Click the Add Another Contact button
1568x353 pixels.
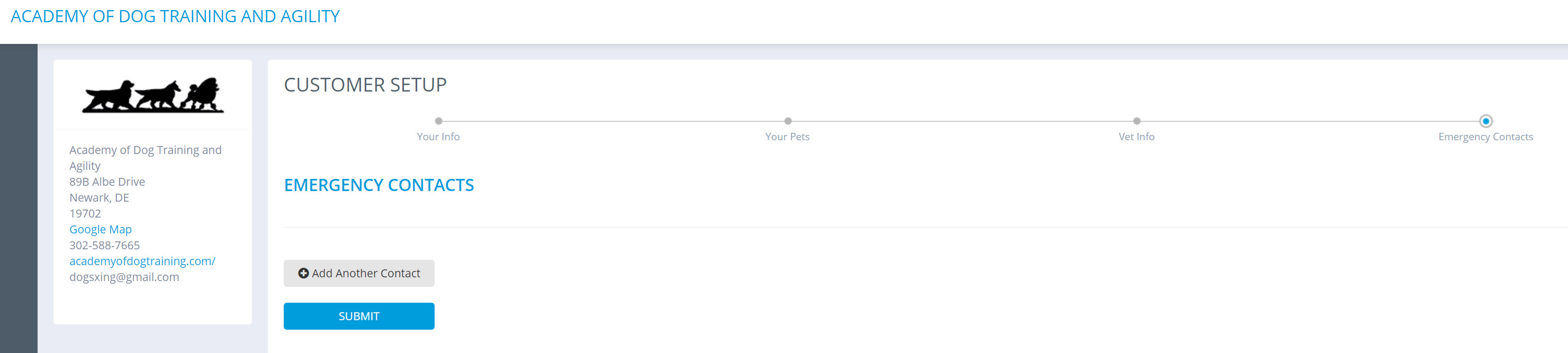pos(359,273)
